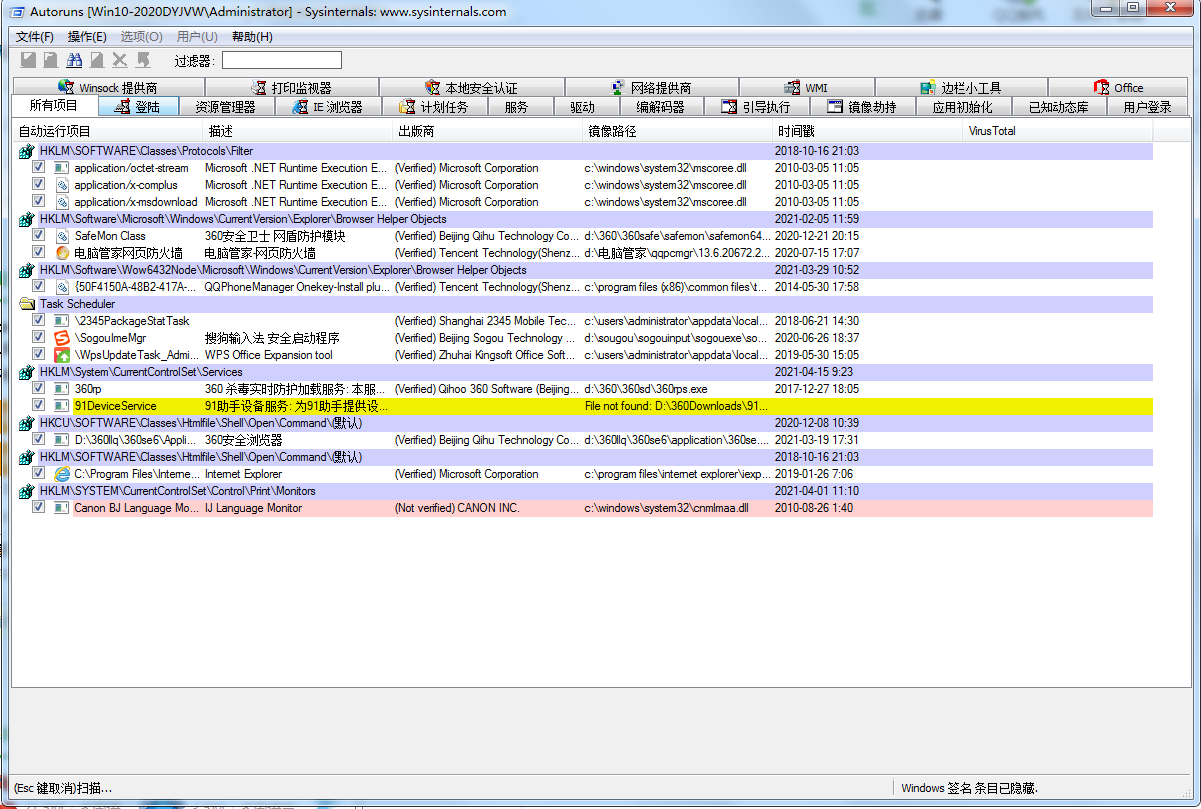Click the file icon beside SafeMon Class
This screenshot has height=809, width=1201.
pos(62,236)
